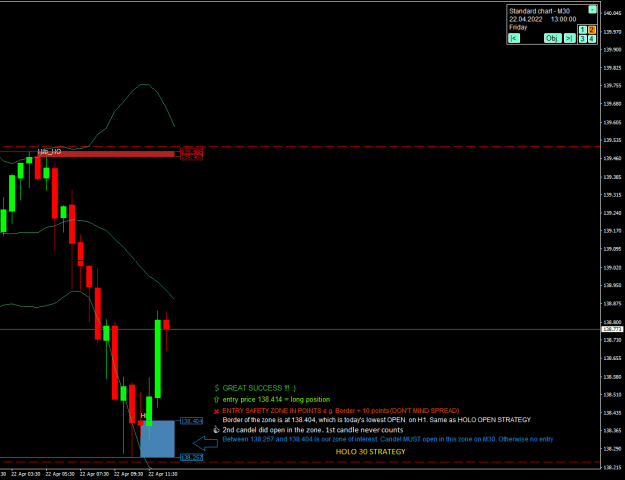
Task: Switch to chart layout 4
Action: coord(592,39)
